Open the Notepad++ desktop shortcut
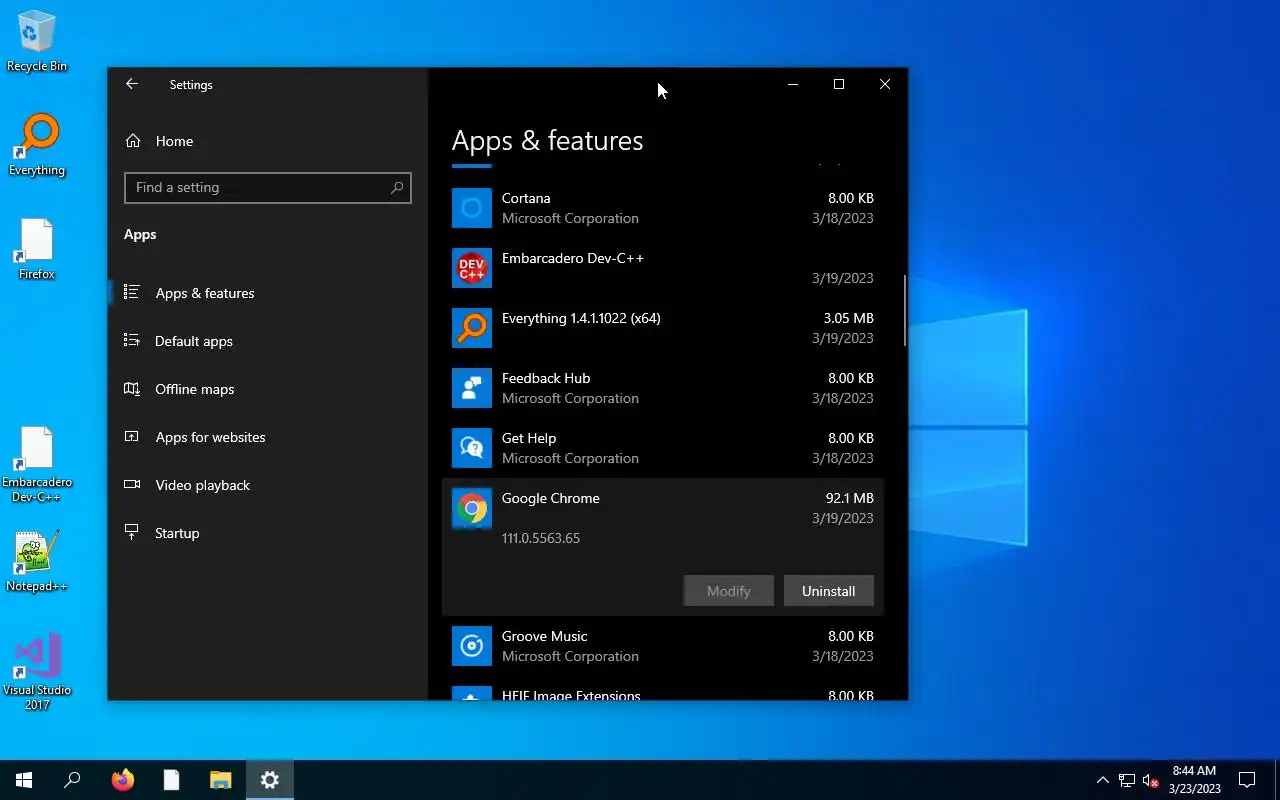Image resolution: width=1280 pixels, height=800 pixels. (37, 561)
